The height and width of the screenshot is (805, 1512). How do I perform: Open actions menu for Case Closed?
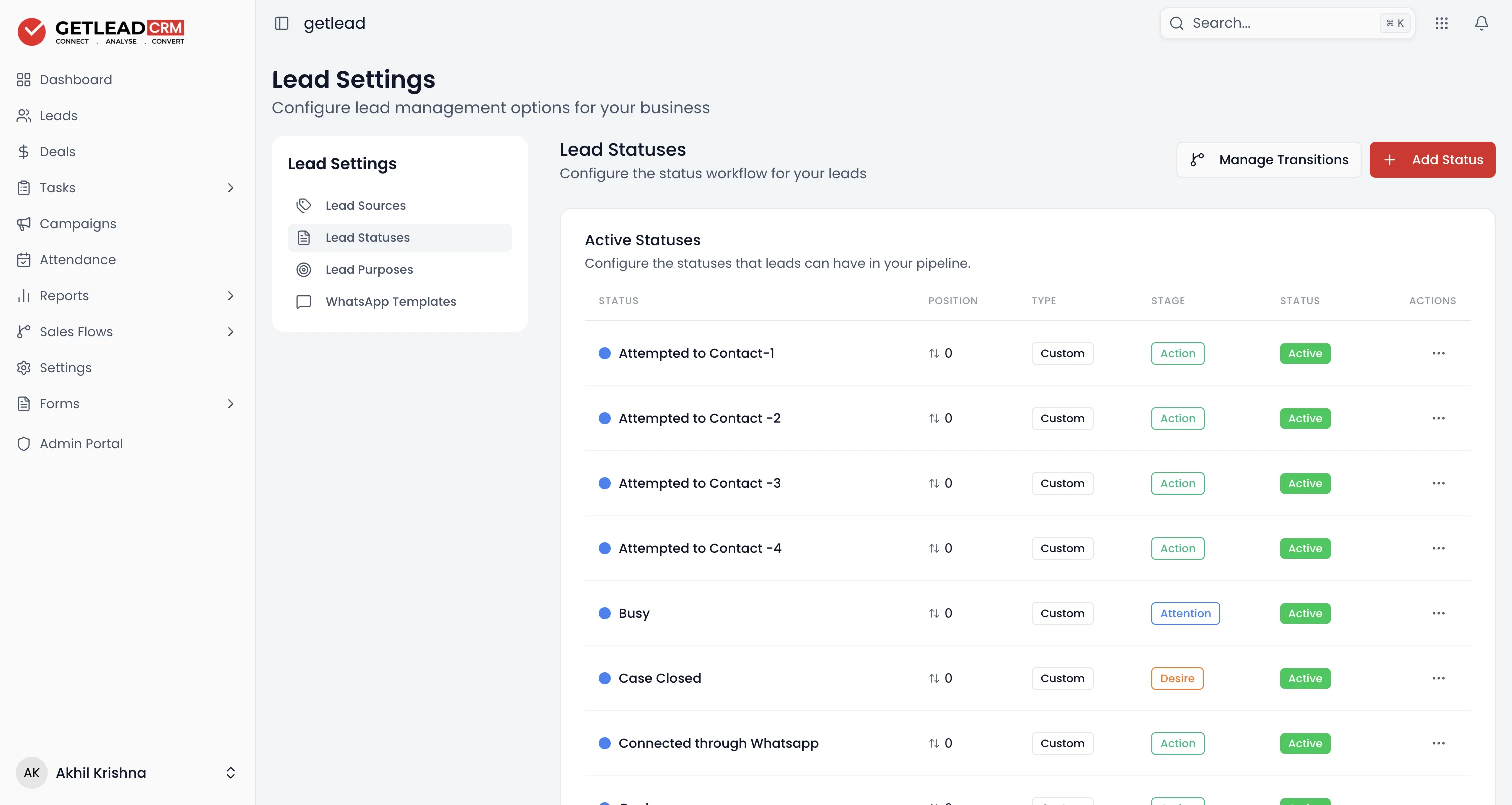pos(1438,679)
